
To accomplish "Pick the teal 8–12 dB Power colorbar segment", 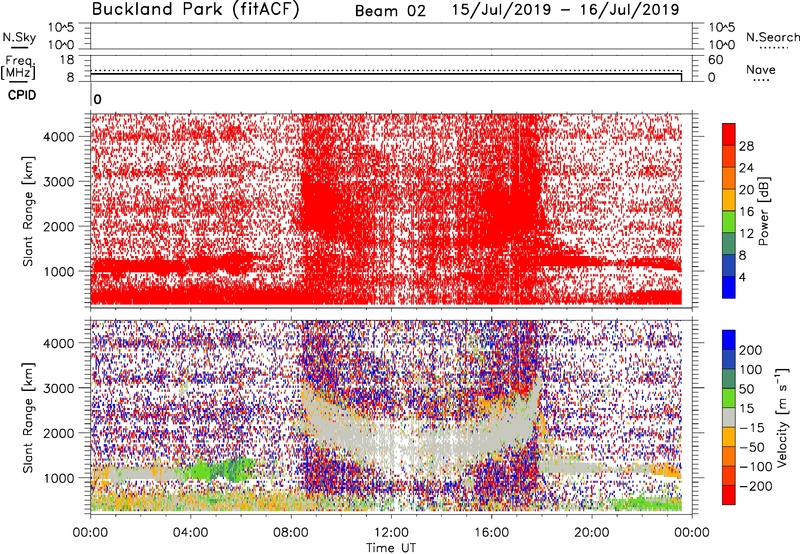I will (729, 244).
